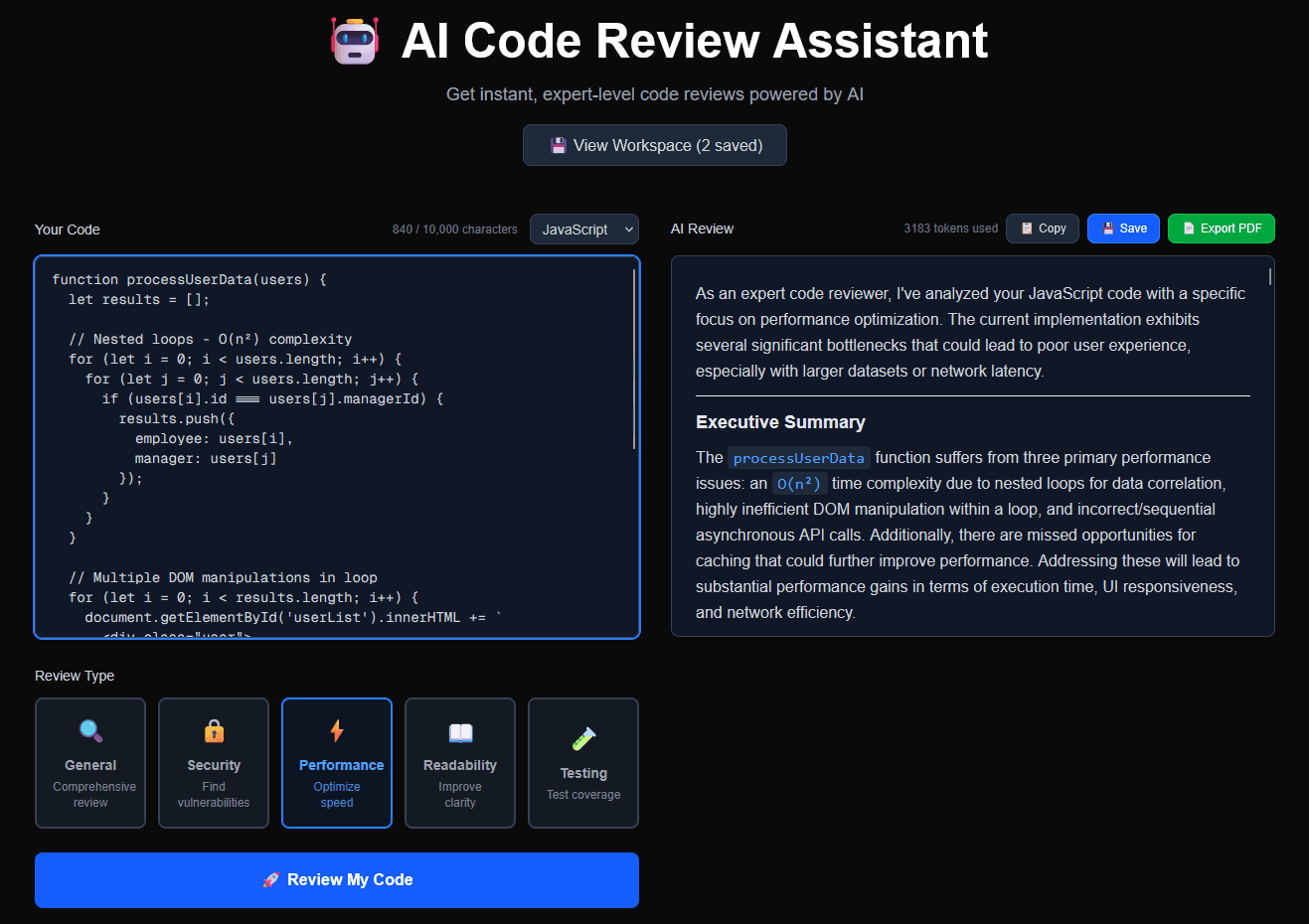Click the padlock icon on the Security card
This screenshot has height=924, width=1309.
213,732
